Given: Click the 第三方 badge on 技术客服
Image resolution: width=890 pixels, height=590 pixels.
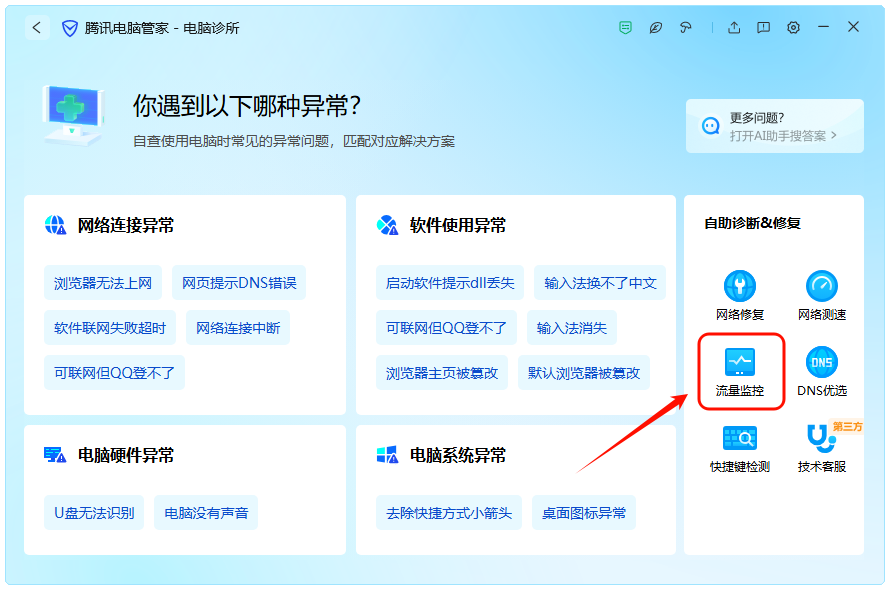Looking at the screenshot, I should click(x=846, y=426).
